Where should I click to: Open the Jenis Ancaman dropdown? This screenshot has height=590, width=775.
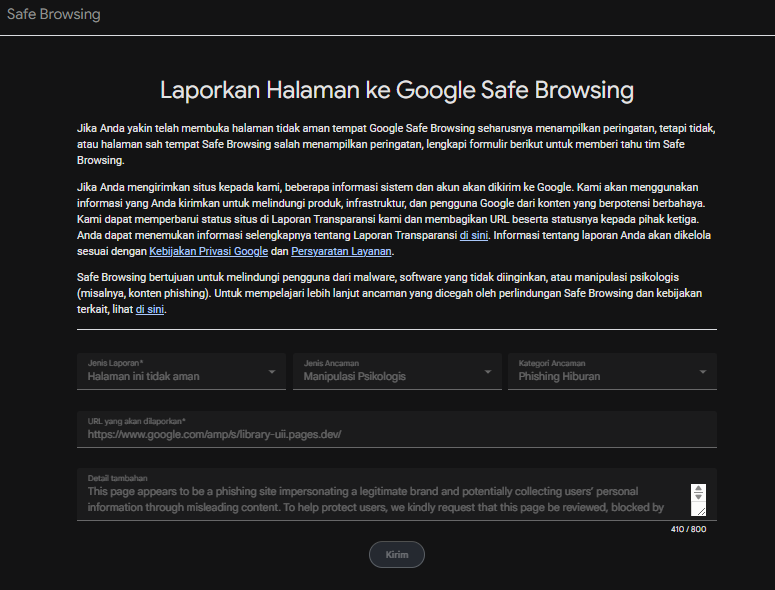(397, 371)
